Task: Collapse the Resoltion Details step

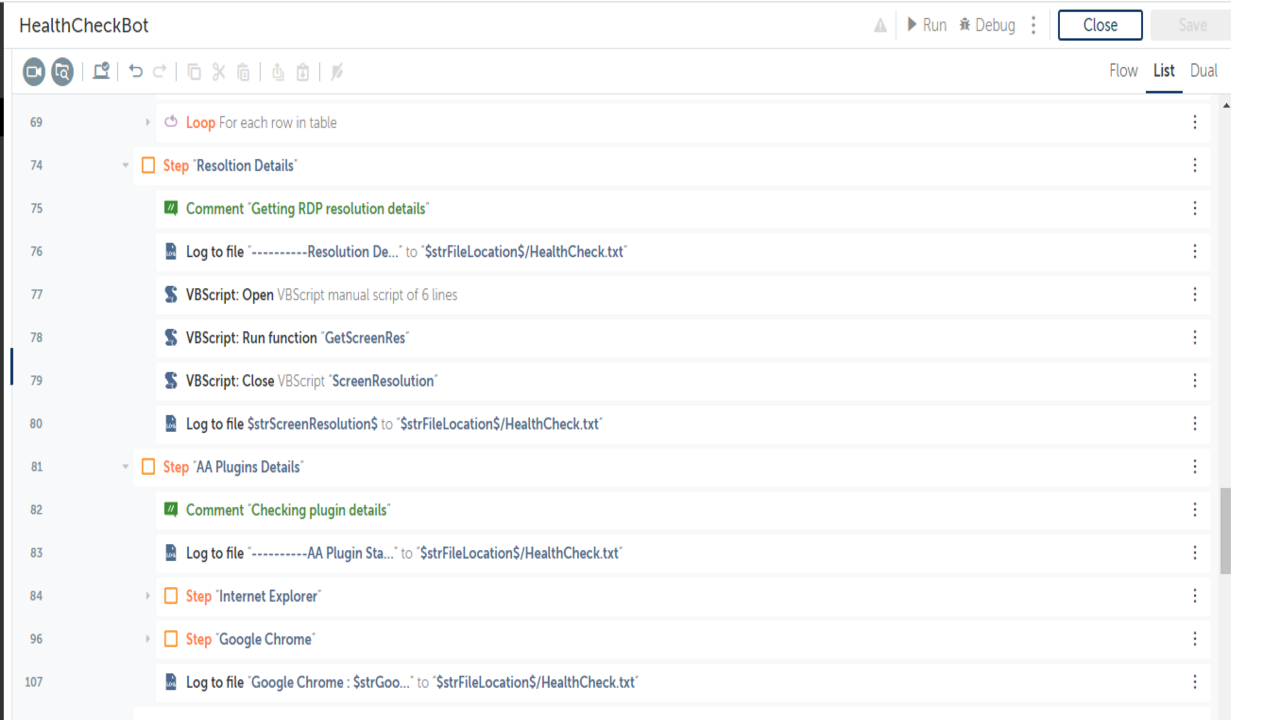Action: click(x=126, y=166)
